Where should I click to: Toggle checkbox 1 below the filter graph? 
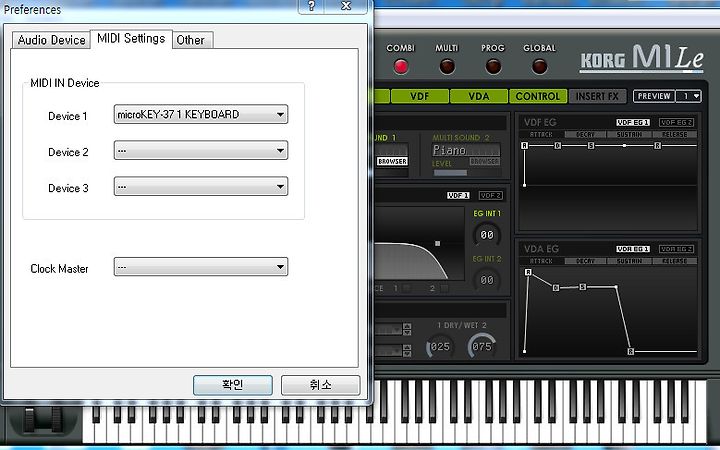click(406, 288)
